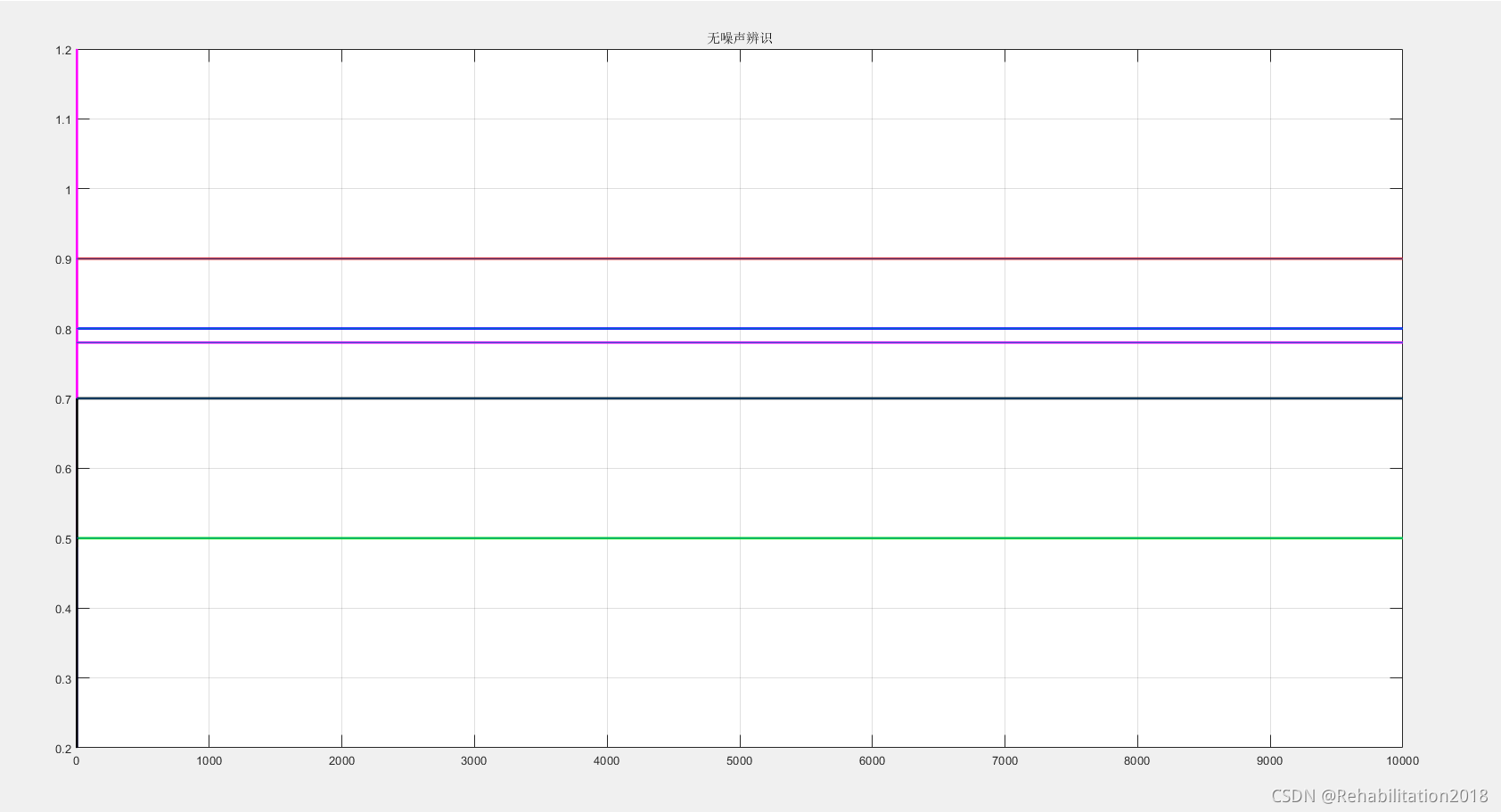Click x-axis tick label 9000
Screen dimensions: 1501x812
coord(1270,760)
